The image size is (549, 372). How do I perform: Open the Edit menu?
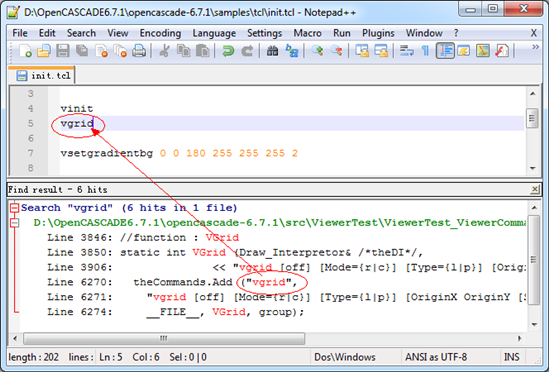tap(47, 33)
